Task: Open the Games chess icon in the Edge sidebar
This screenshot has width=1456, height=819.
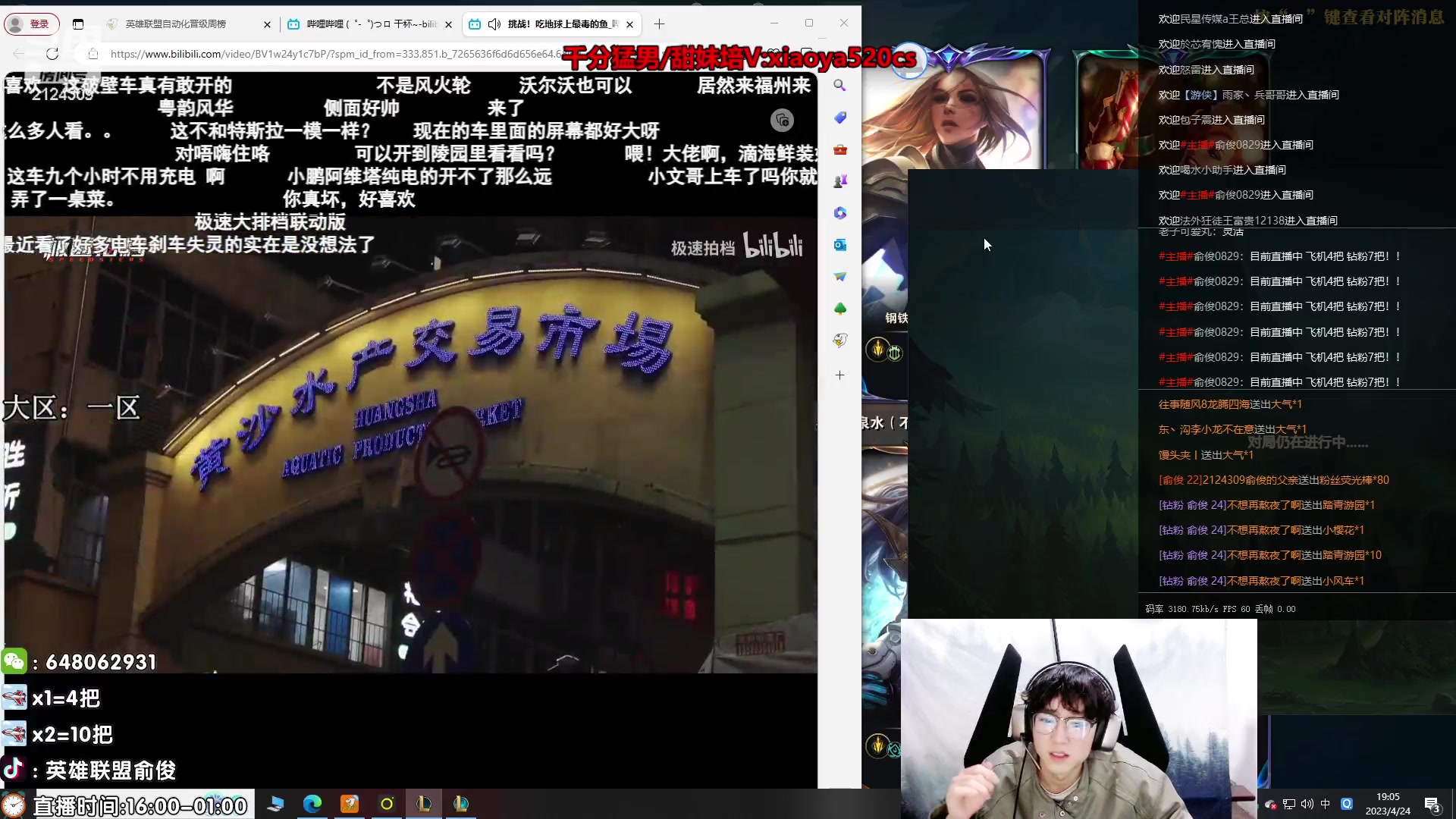Action: [x=839, y=181]
